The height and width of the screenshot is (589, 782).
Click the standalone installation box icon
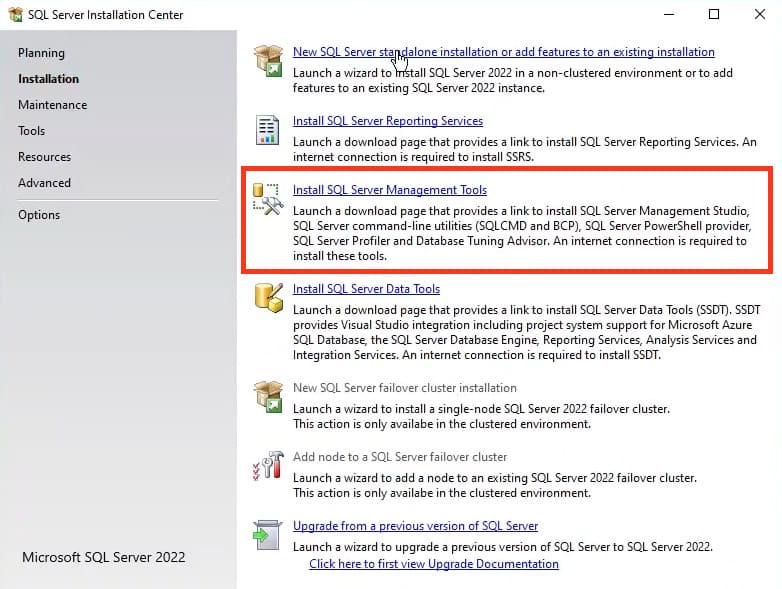(268, 59)
